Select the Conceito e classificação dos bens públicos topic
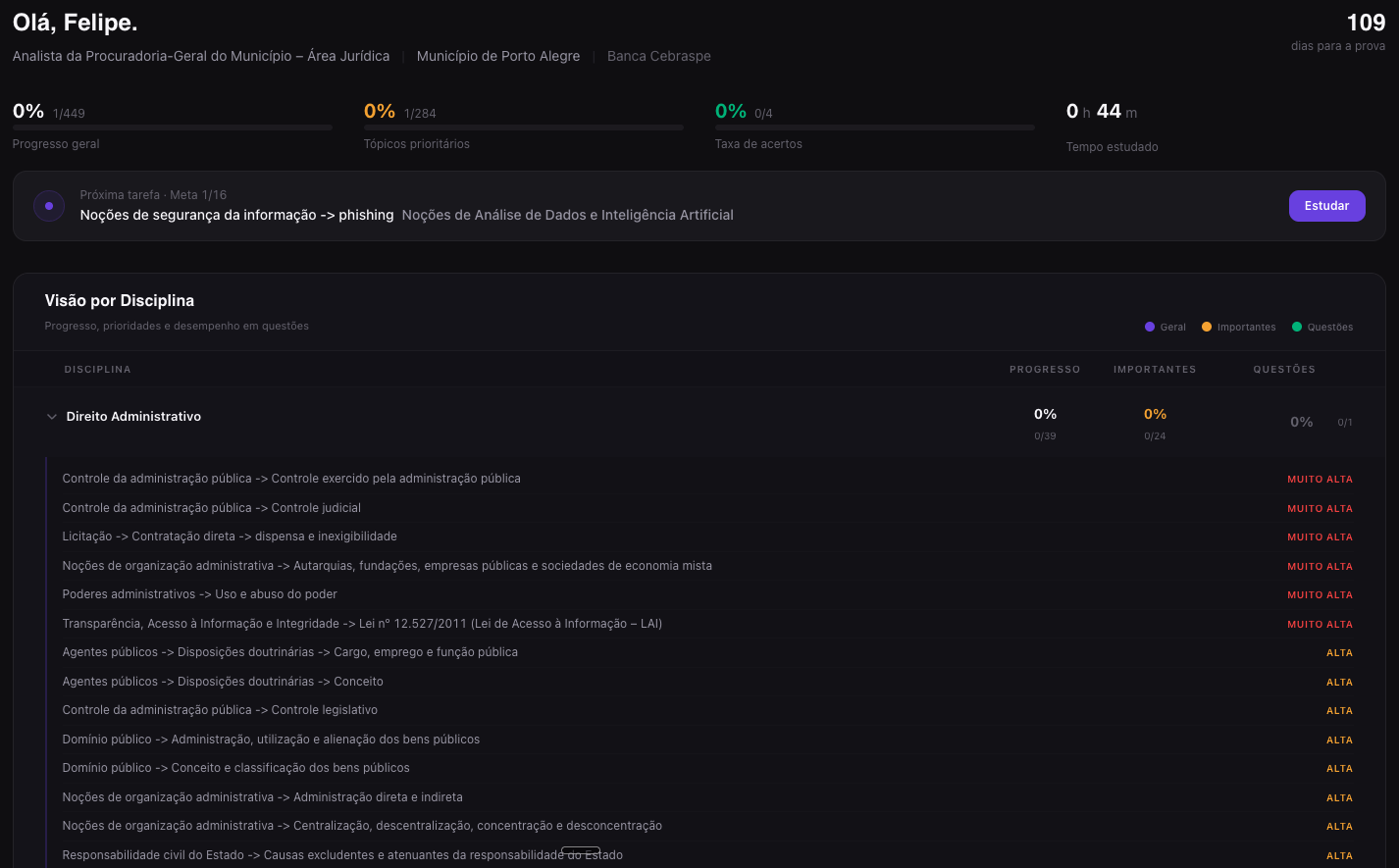 pyautogui.click(x=235, y=768)
